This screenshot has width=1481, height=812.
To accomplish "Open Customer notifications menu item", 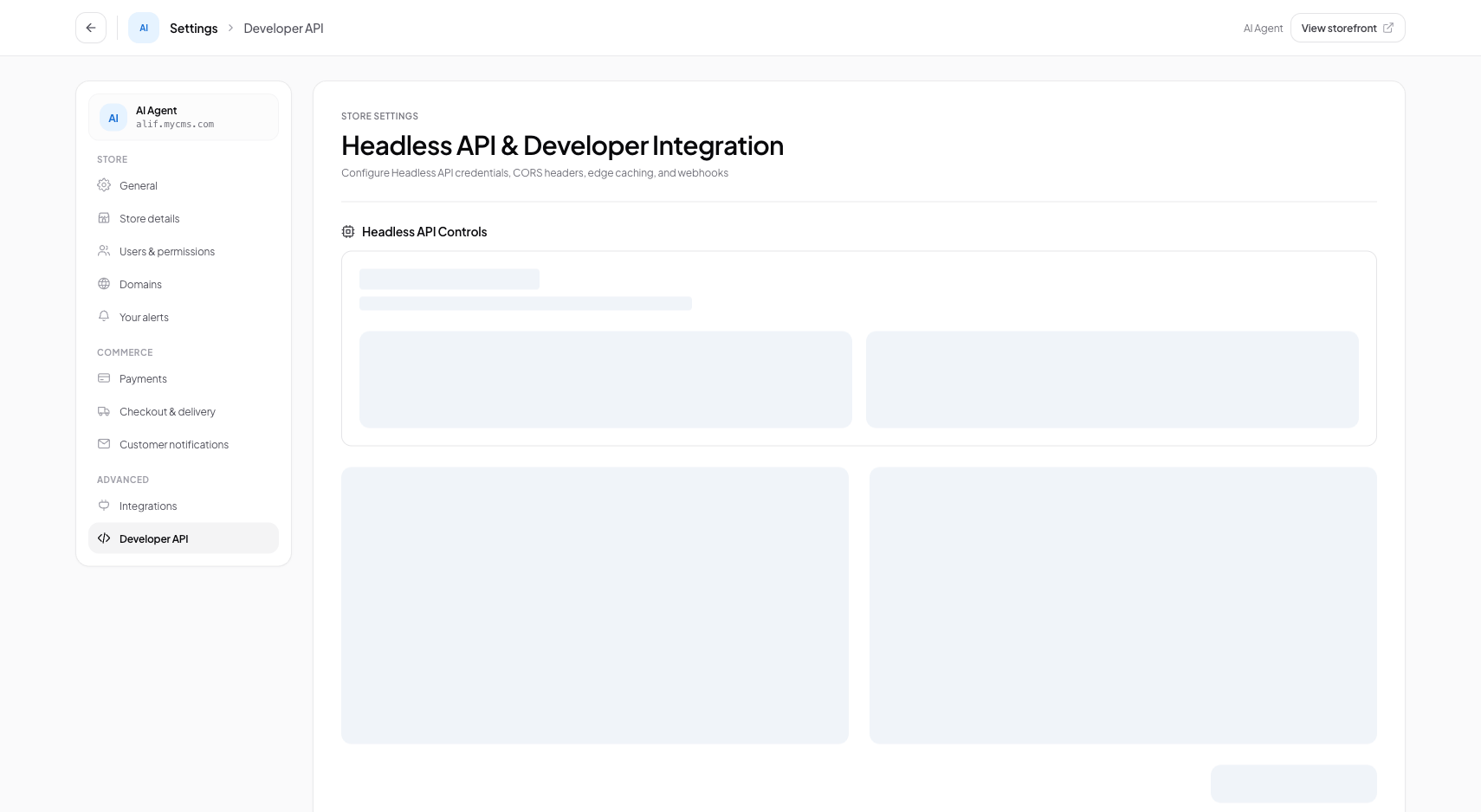I will [184, 444].
